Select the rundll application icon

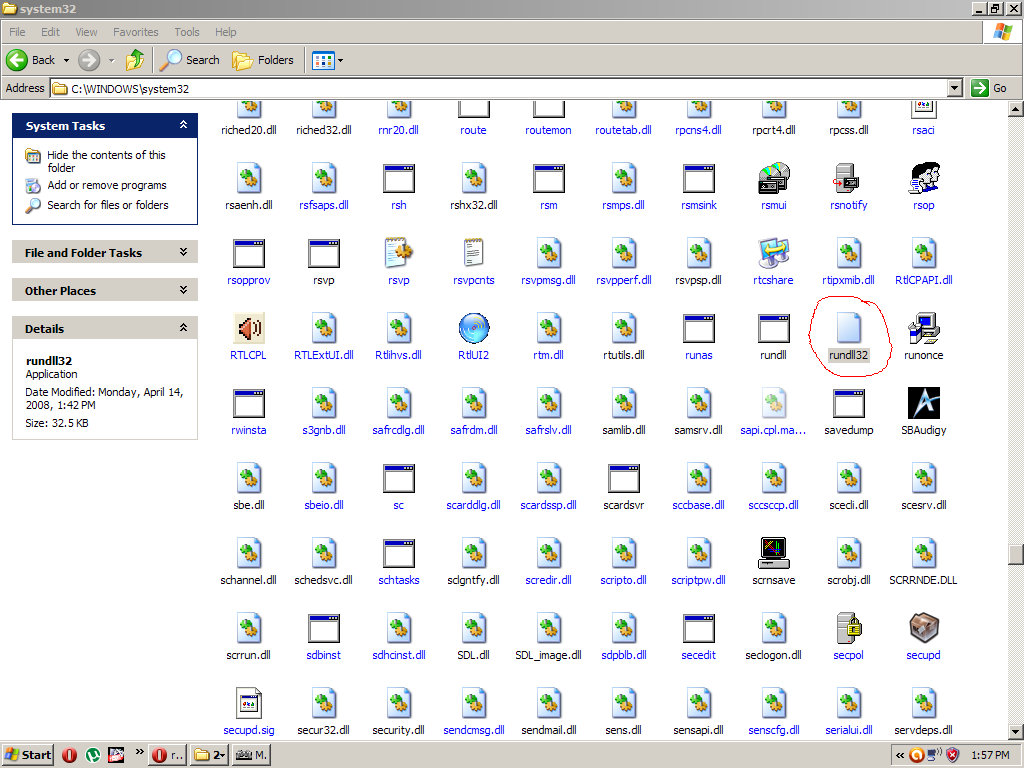tap(773, 328)
